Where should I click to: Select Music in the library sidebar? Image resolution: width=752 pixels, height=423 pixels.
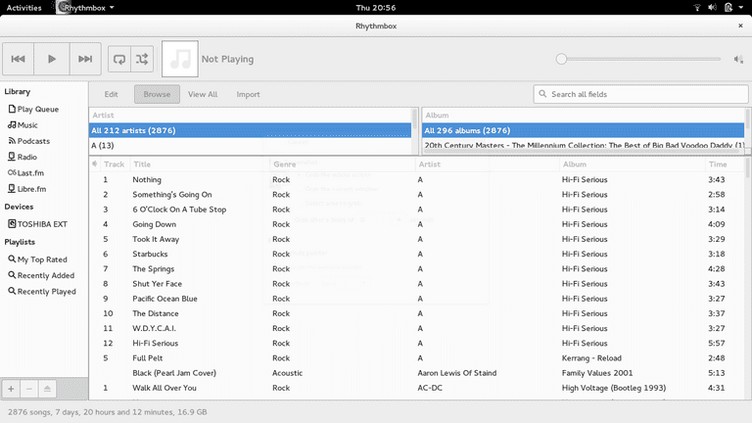pyautogui.click(x=23, y=125)
